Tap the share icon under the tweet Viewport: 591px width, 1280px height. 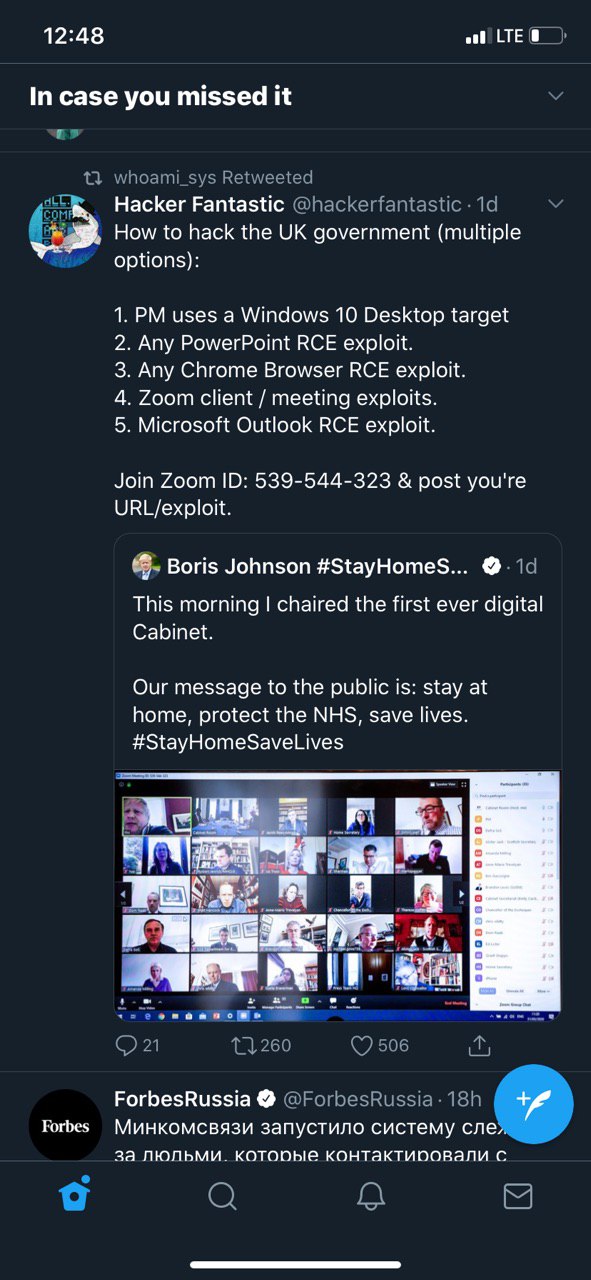[479, 1045]
